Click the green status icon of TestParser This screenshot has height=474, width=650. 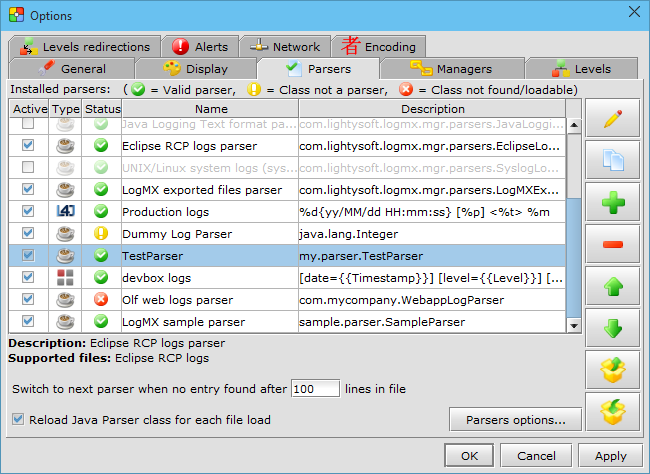(x=101, y=255)
